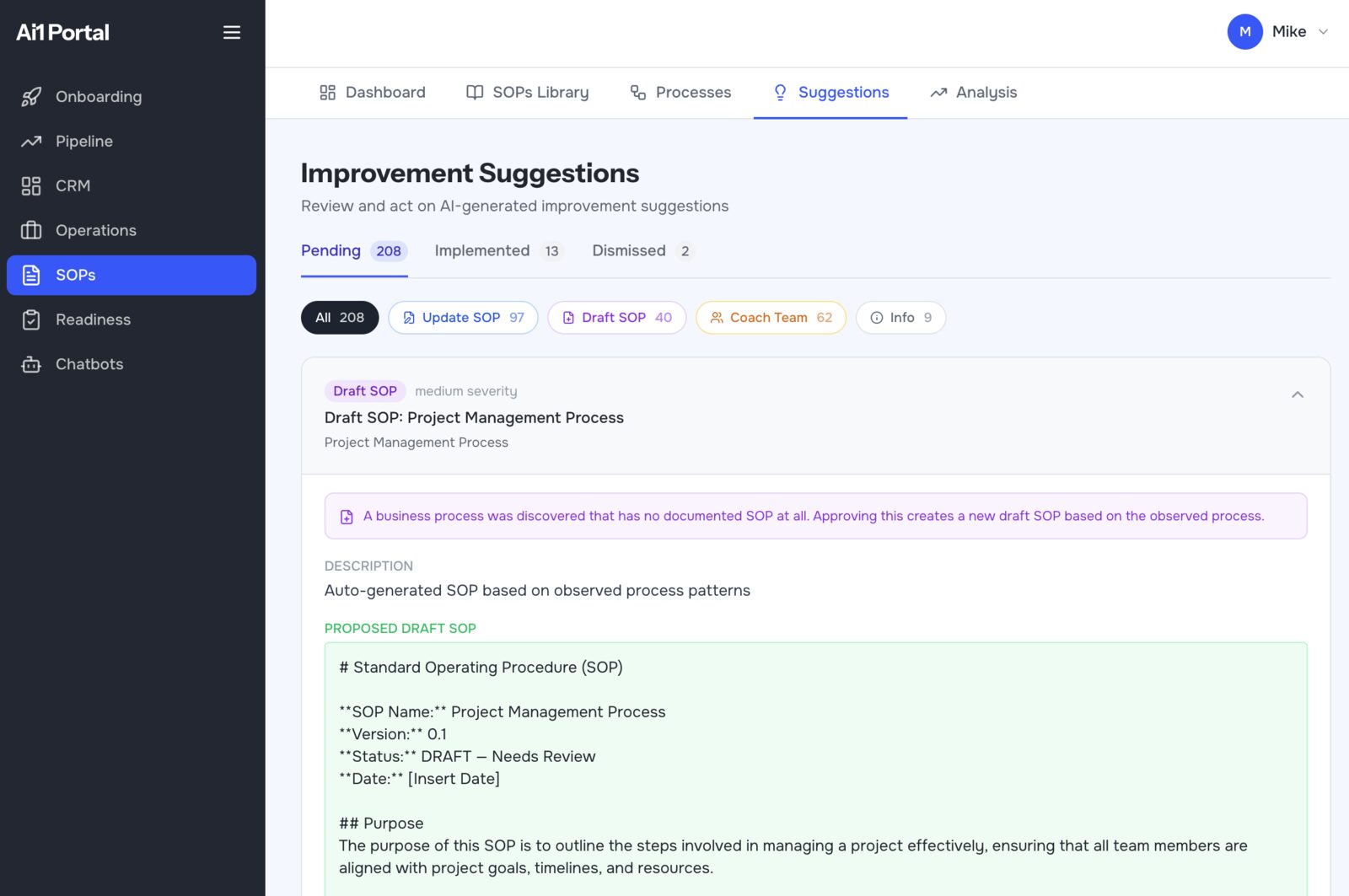Click the '# Standard Operating Procedure (SOP)' line
Viewport: 1349px width, 896px height.
(x=481, y=668)
